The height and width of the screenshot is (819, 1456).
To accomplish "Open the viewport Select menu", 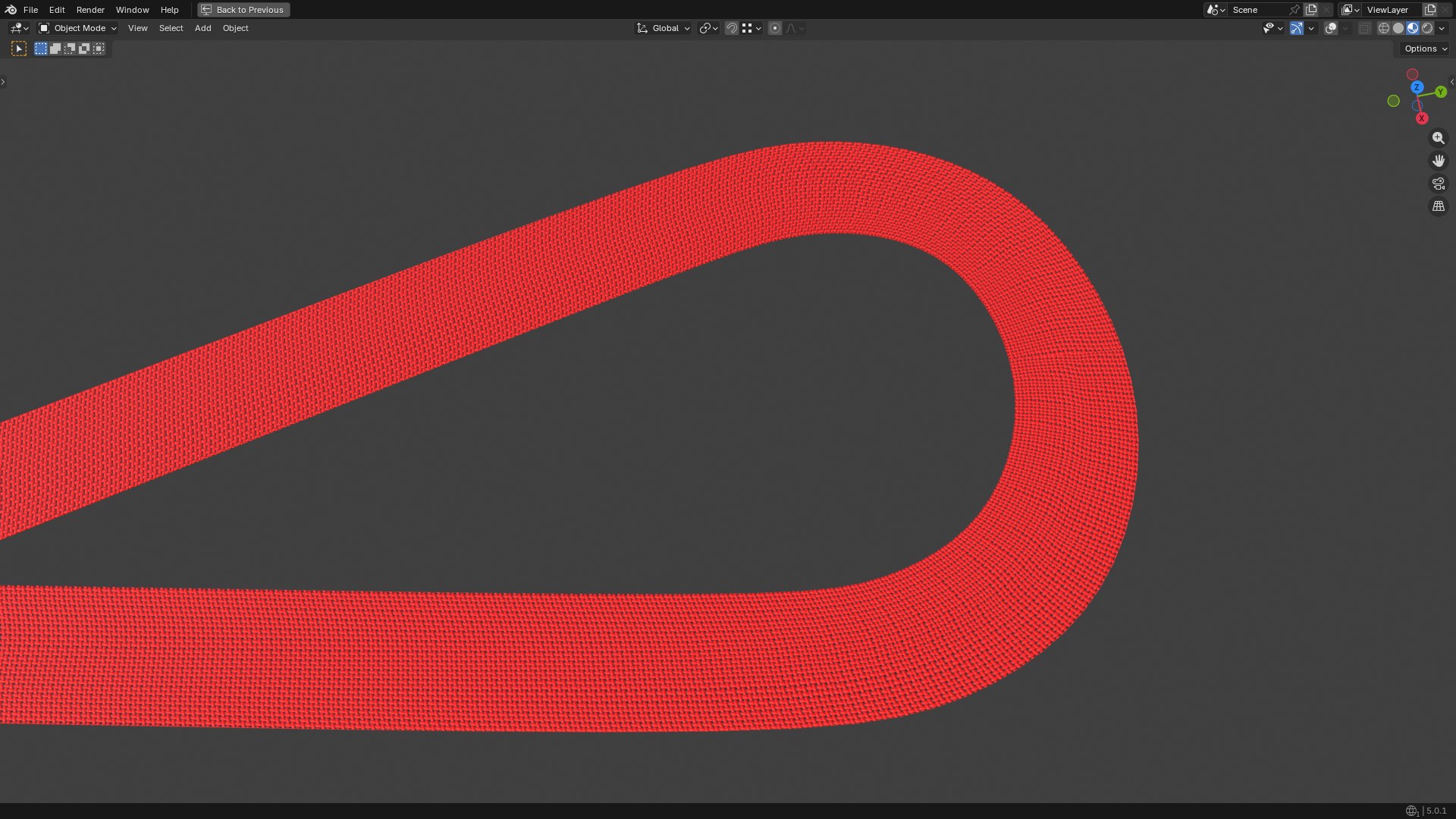I will pos(171,28).
